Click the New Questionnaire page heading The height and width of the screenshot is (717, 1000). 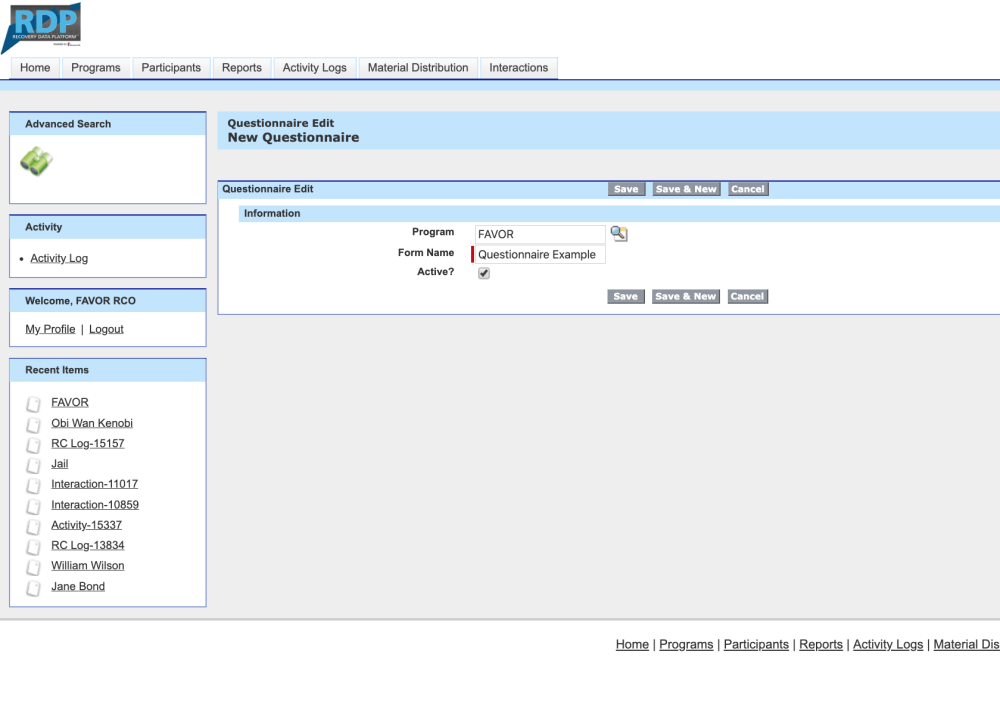pyautogui.click(x=293, y=138)
